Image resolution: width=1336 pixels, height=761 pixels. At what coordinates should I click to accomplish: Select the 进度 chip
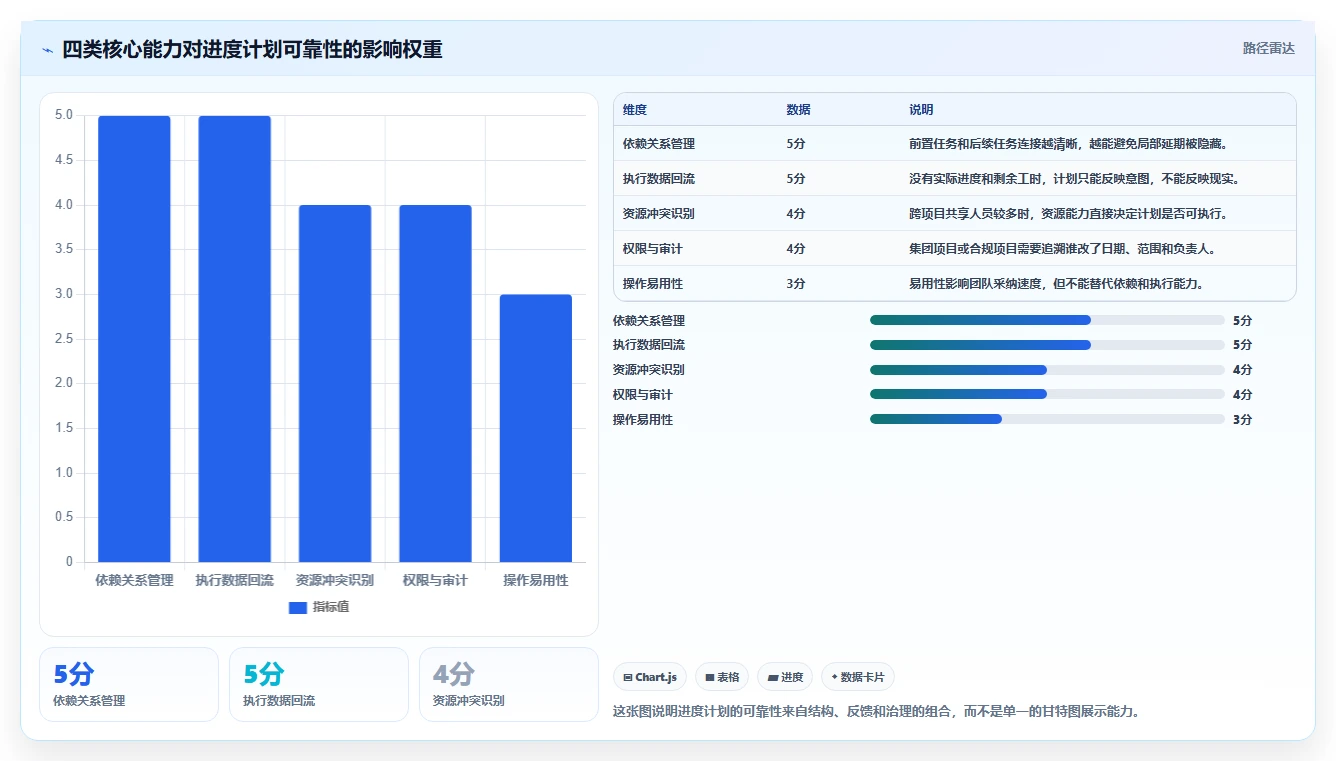click(785, 677)
